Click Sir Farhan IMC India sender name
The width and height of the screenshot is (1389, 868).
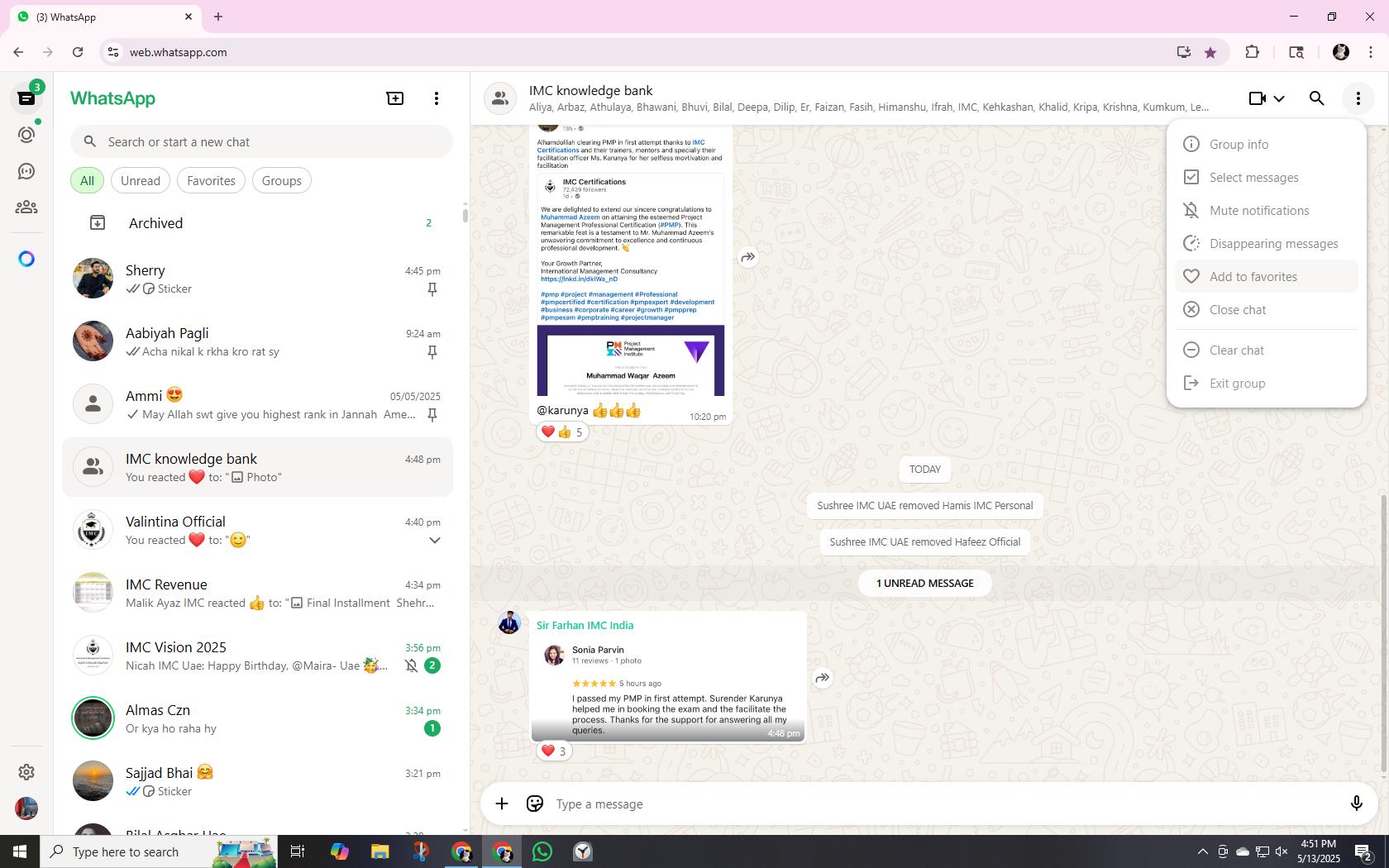point(585,626)
